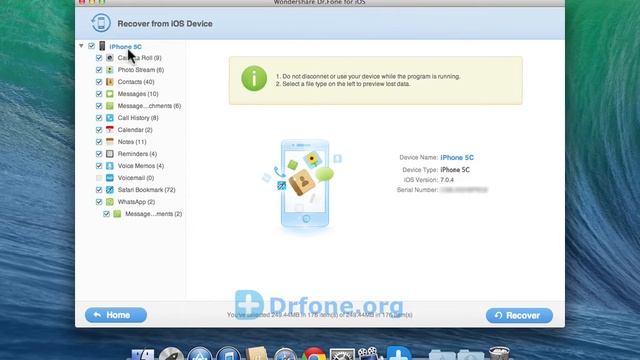
Task: Select "Photo Stream (6)" label
Action: click(x=141, y=70)
